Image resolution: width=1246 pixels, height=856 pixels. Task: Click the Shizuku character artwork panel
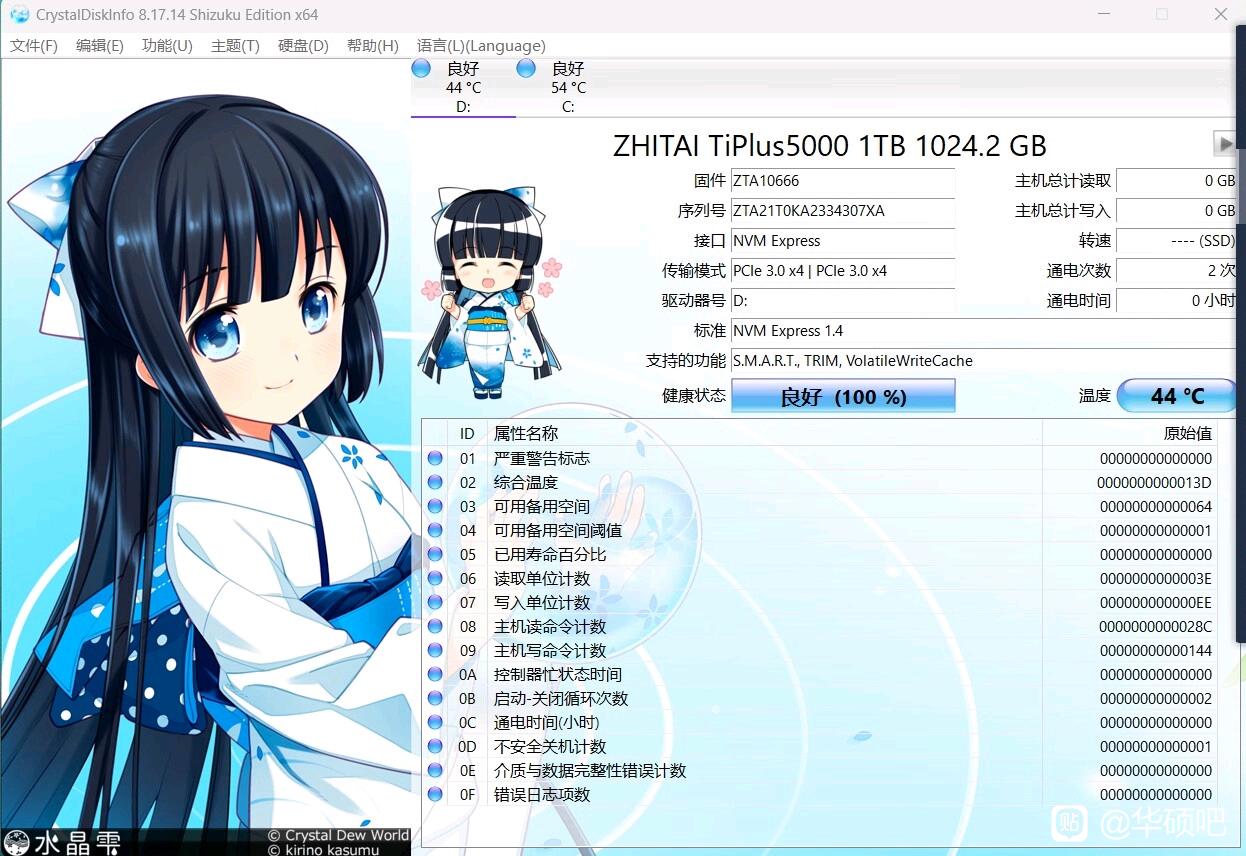click(x=205, y=457)
